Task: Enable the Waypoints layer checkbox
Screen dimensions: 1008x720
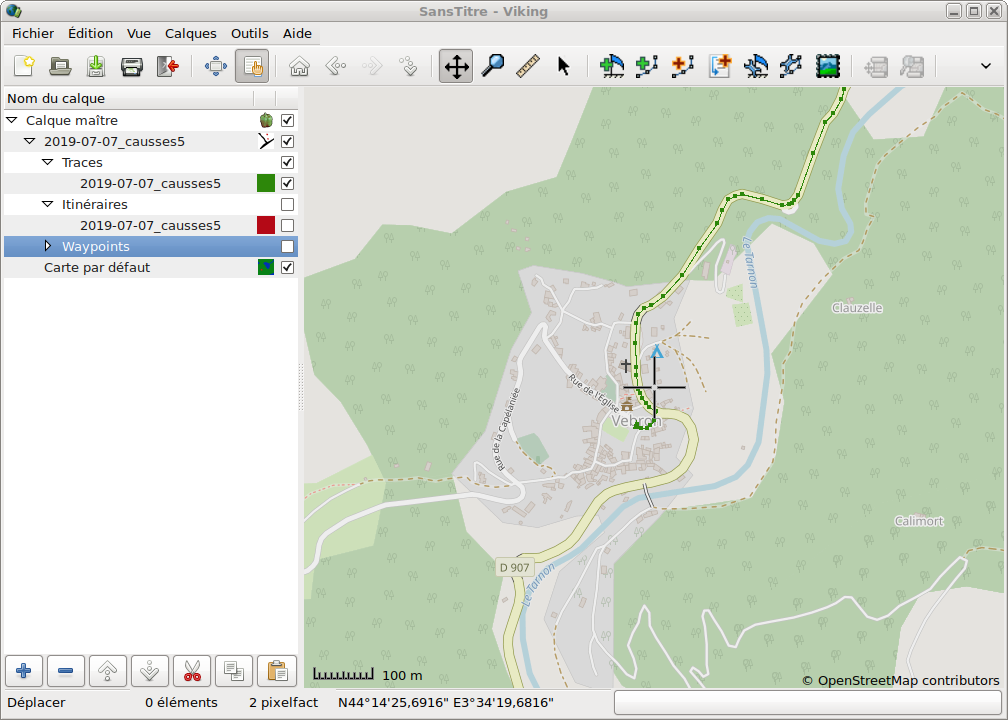Action: (x=288, y=246)
